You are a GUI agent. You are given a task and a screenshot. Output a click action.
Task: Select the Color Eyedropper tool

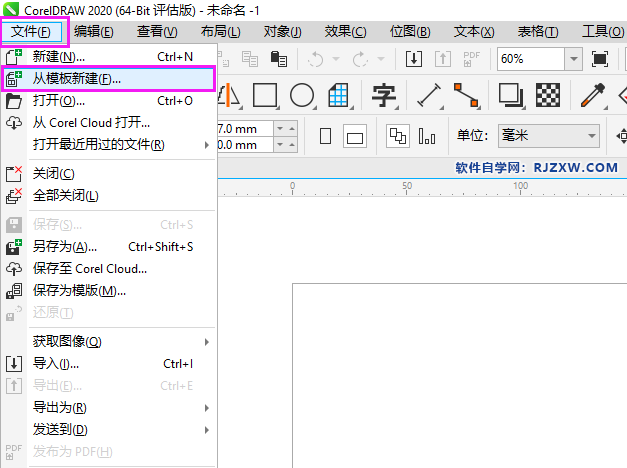pos(593,95)
